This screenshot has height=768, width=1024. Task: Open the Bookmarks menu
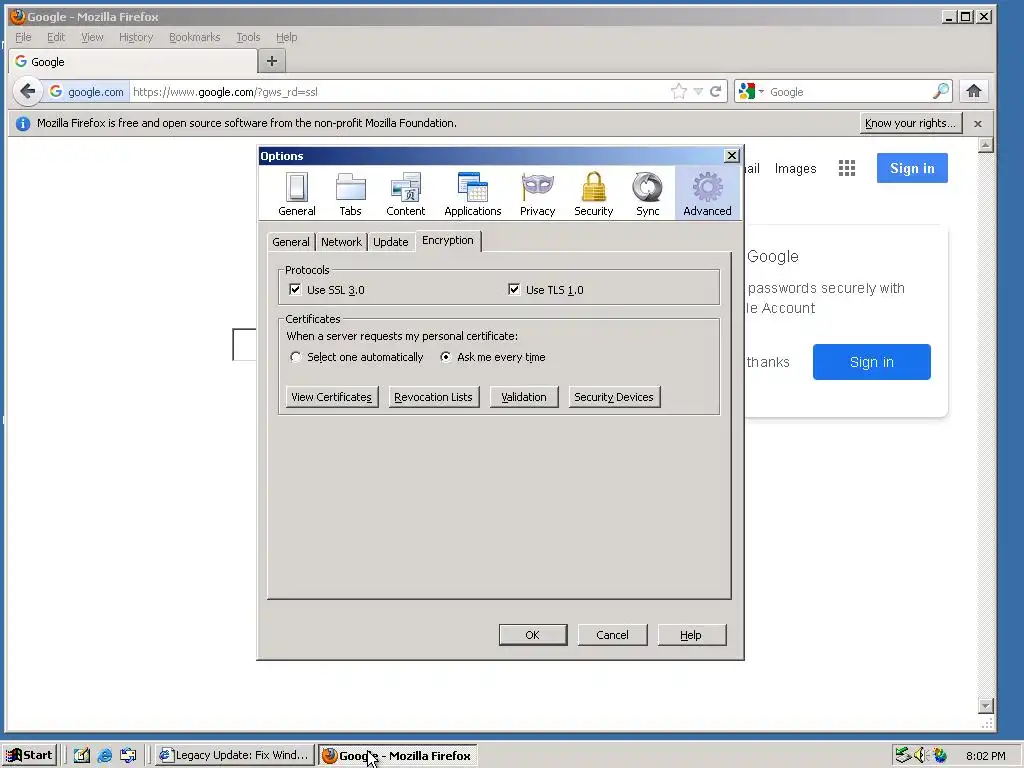click(x=195, y=37)
